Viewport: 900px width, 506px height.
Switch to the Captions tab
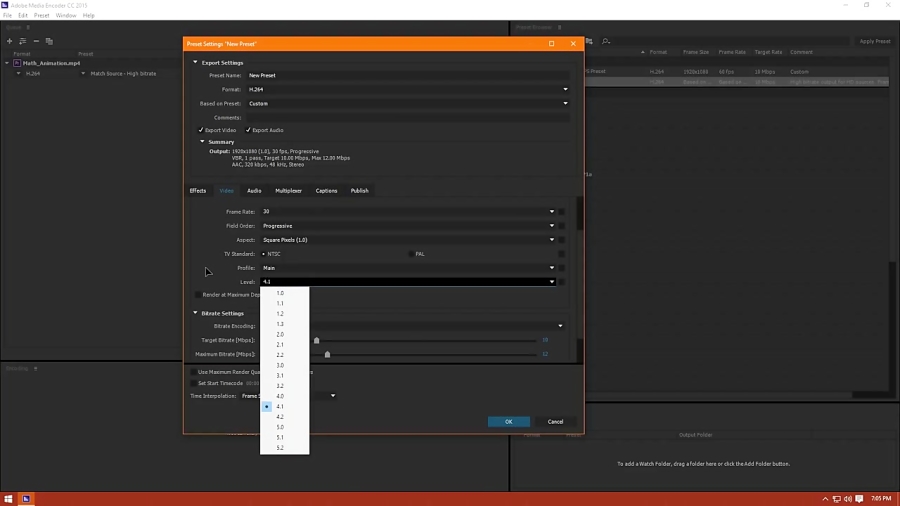pos(326,190)
